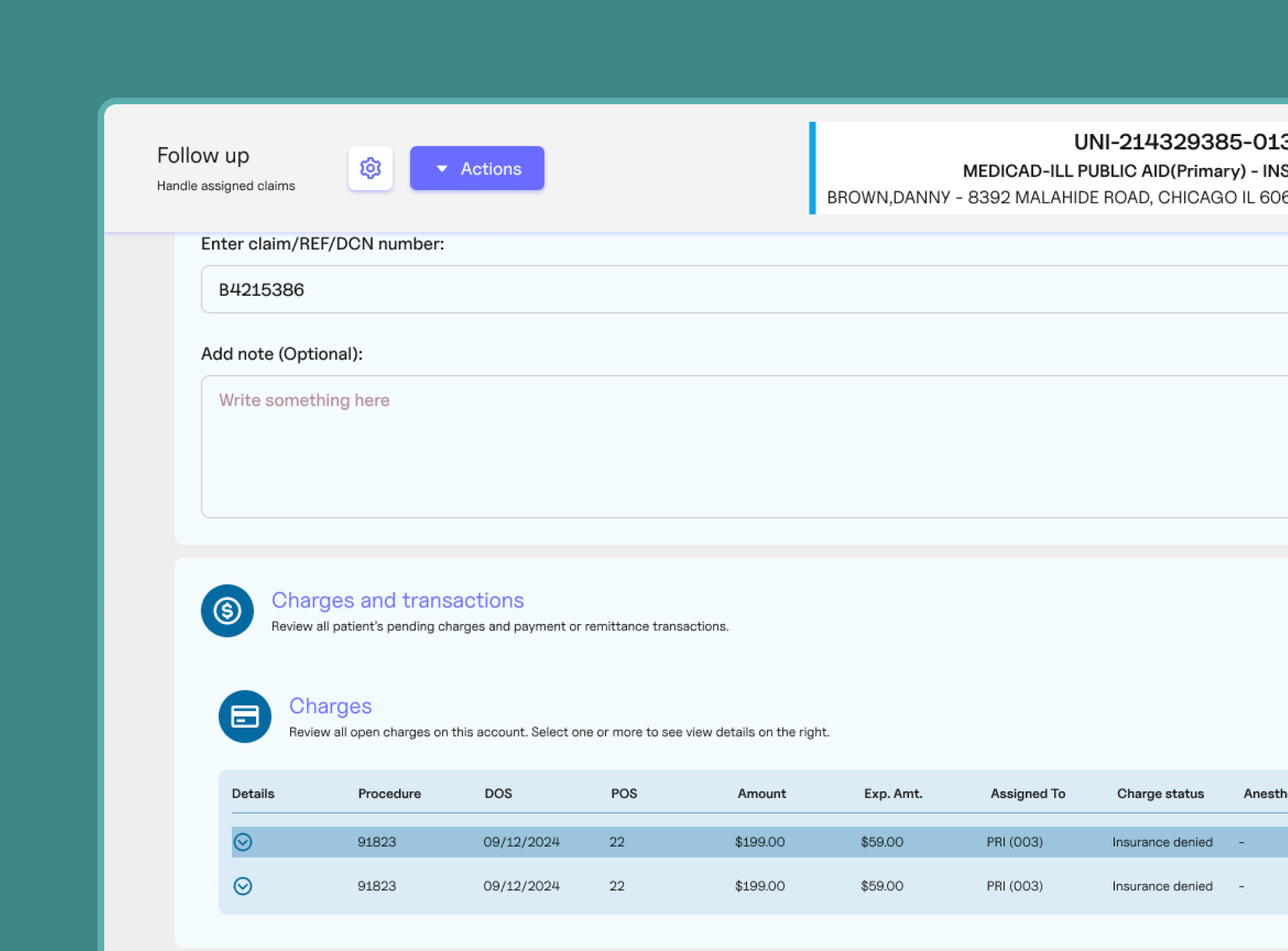Open the Actions dropdown menu

(477, 169)
